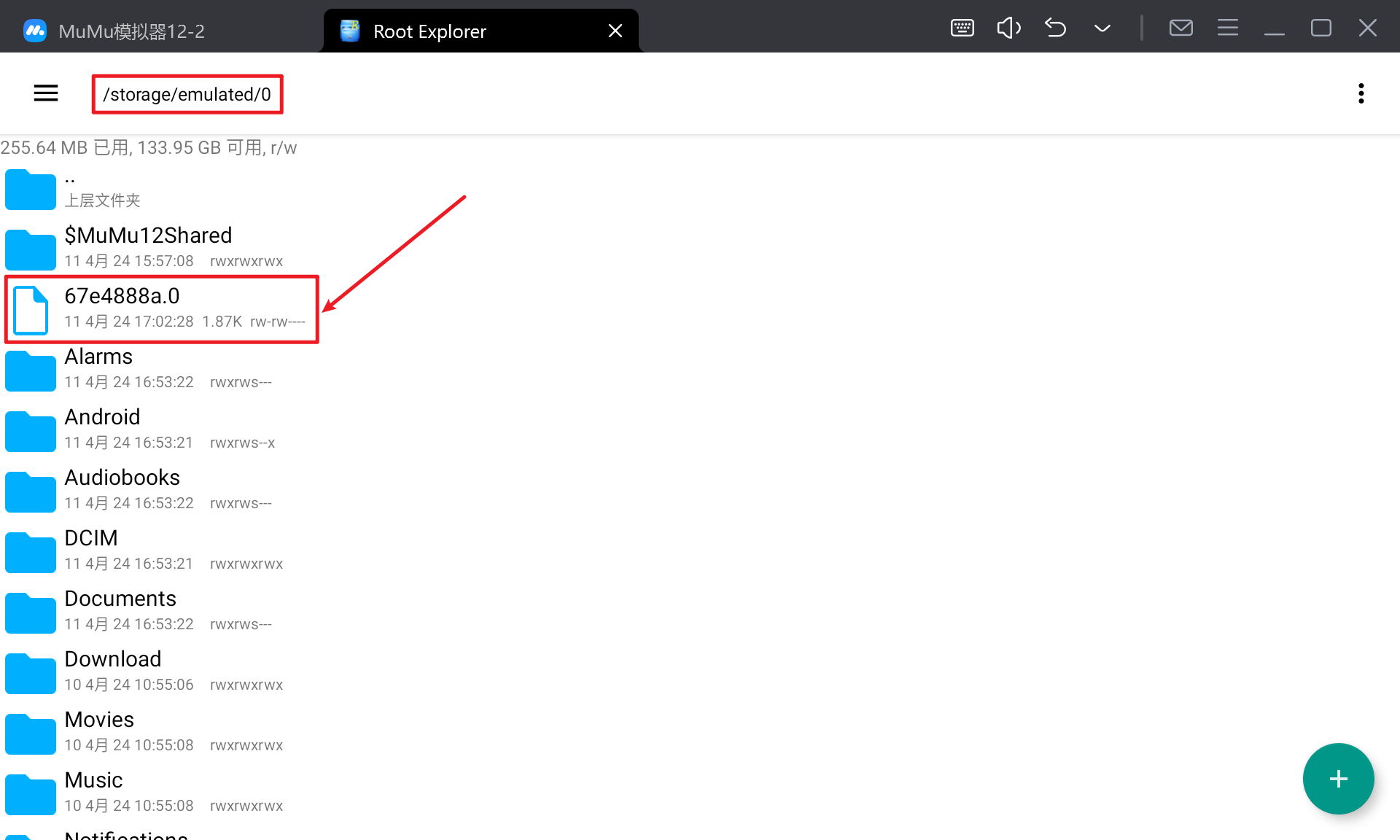This screenshot has height=840, width=1400.
Task: Click the Documents folder icon
Action: [x=31, y=613]
